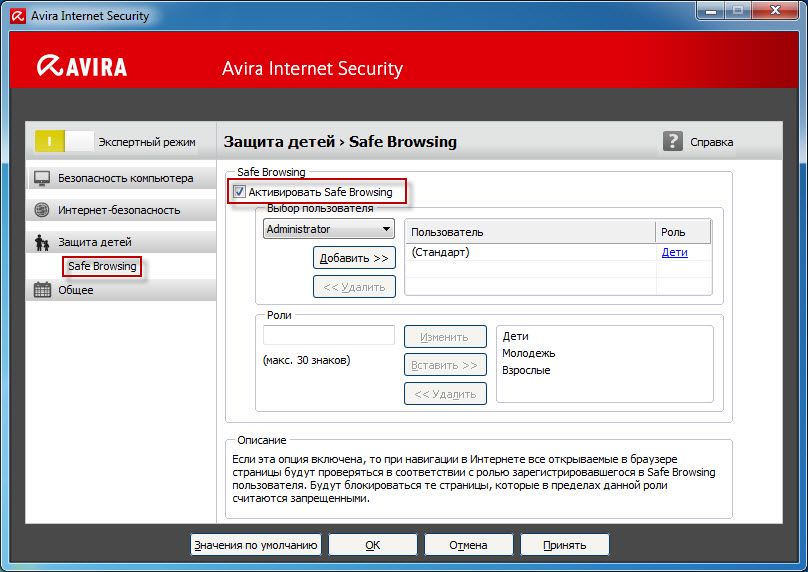The height and width of the screenshot is (572, 808).
Task: Click the Добавить >> button
Action: tap(354, 258)
